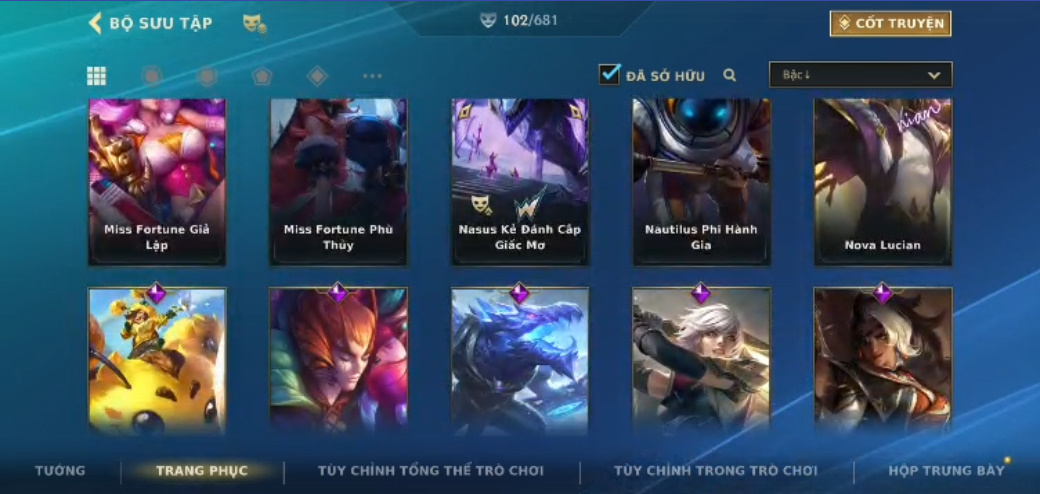Screen dimensions: 1040x494
Task: Show more rarity filters via ellipsis
Action: click(x=372, y=76)
